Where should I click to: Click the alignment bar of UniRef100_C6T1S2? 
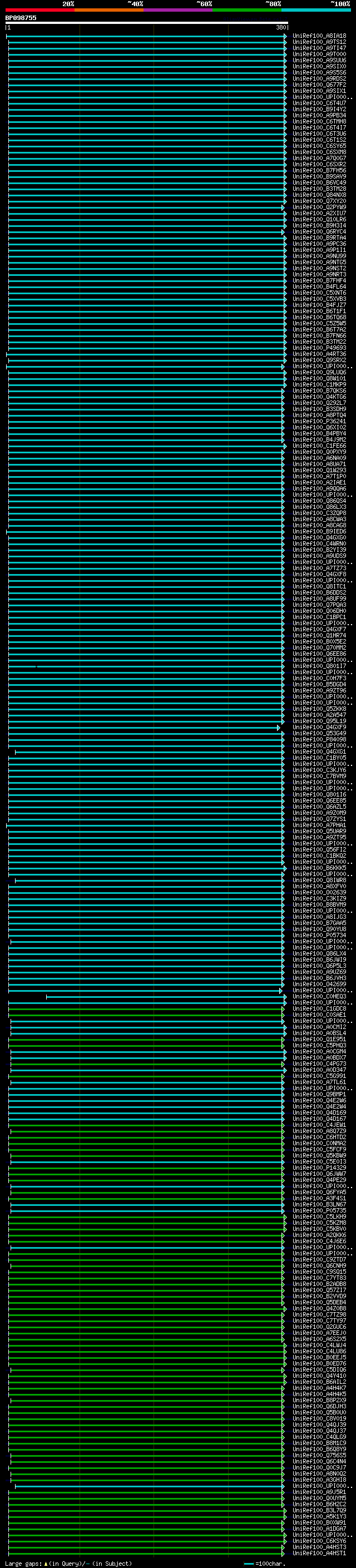point(147,140)
